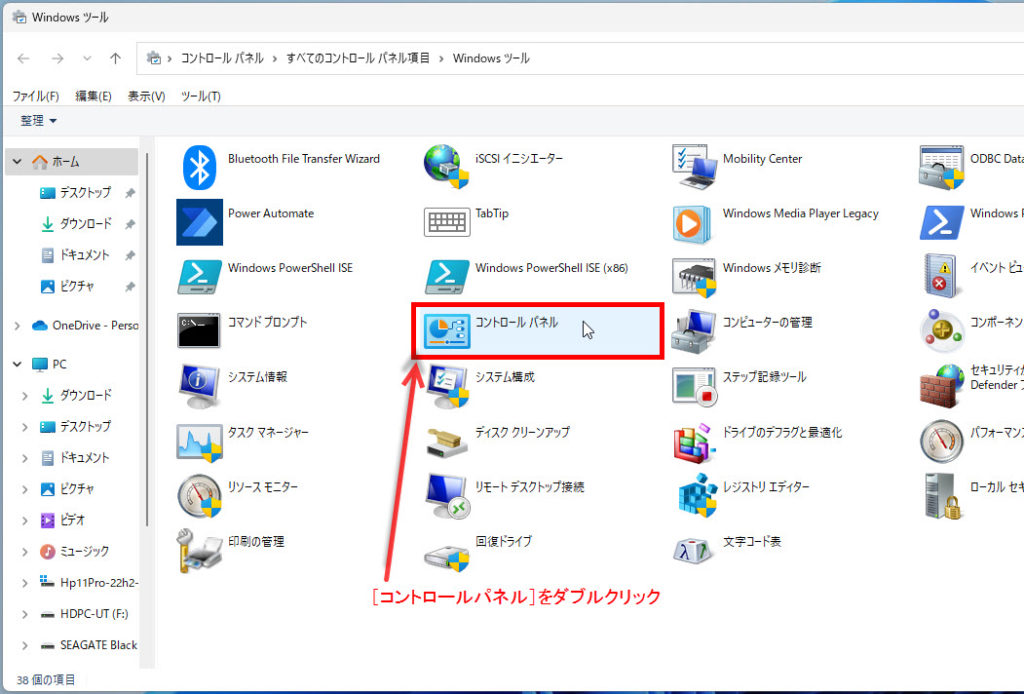Viewport: 1024px width, 694px height.
Task: Expand the OneDrive tree node
Action: click(17, 326)
